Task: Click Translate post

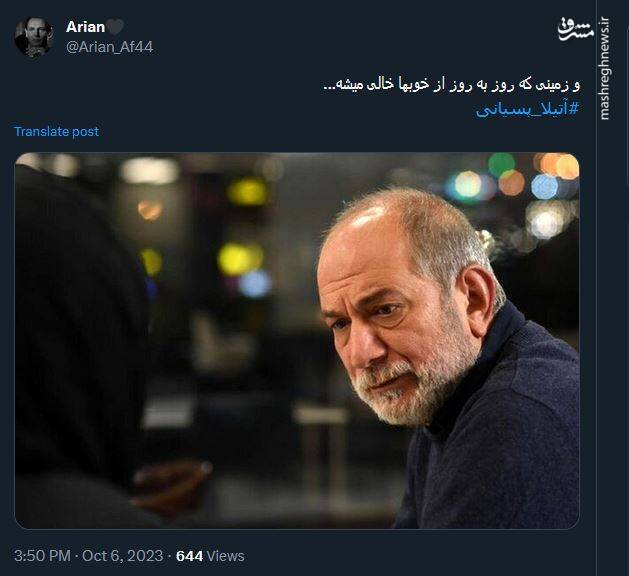Action: click(57, 132)
